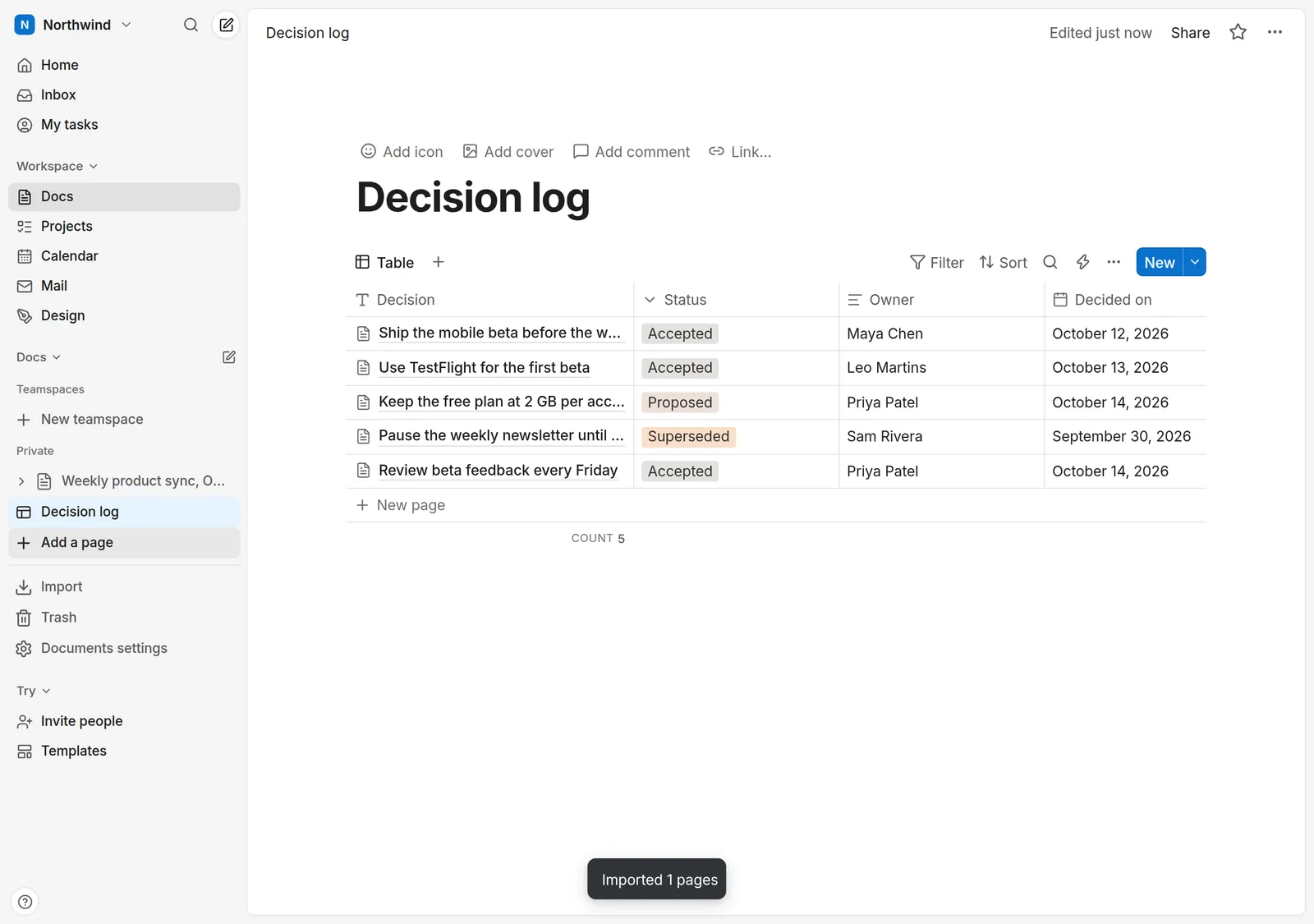Click the edit icon next to Docs section
The width and height of the screenshot is (1314, 924).
coord(229,357)
